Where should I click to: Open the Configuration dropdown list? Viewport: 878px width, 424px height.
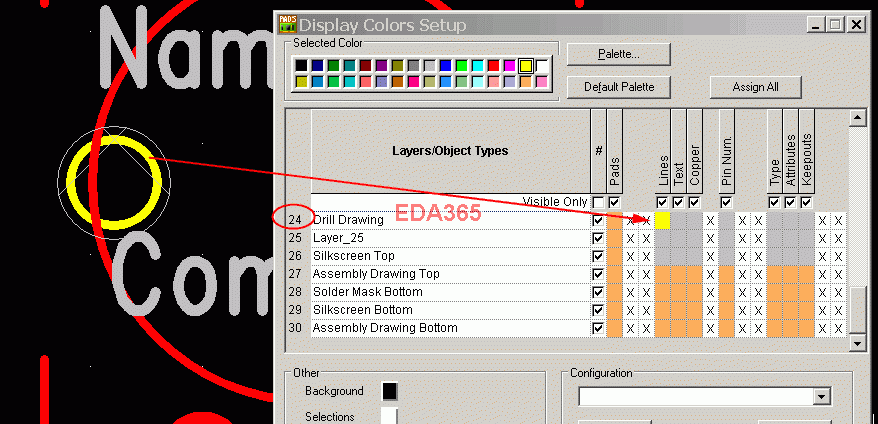pyautogui.click(x=821, y=397)
